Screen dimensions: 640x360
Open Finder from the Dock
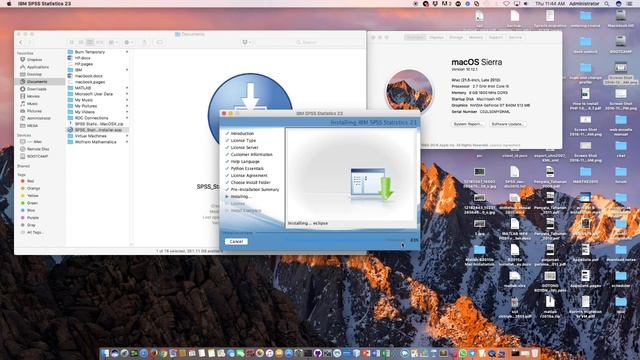105,353
